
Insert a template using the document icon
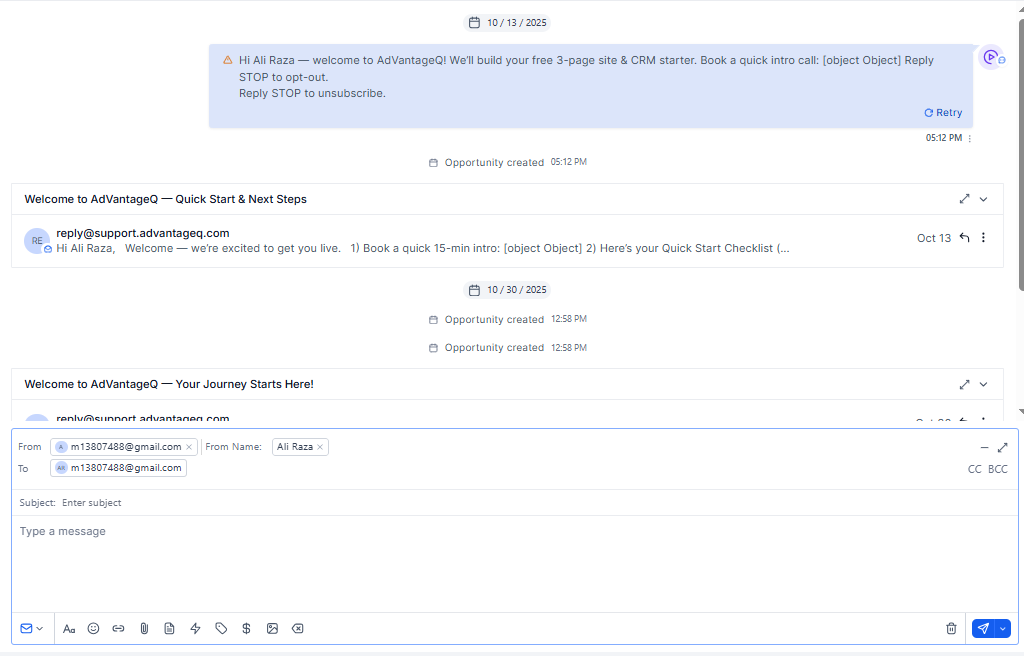(169, 629)
